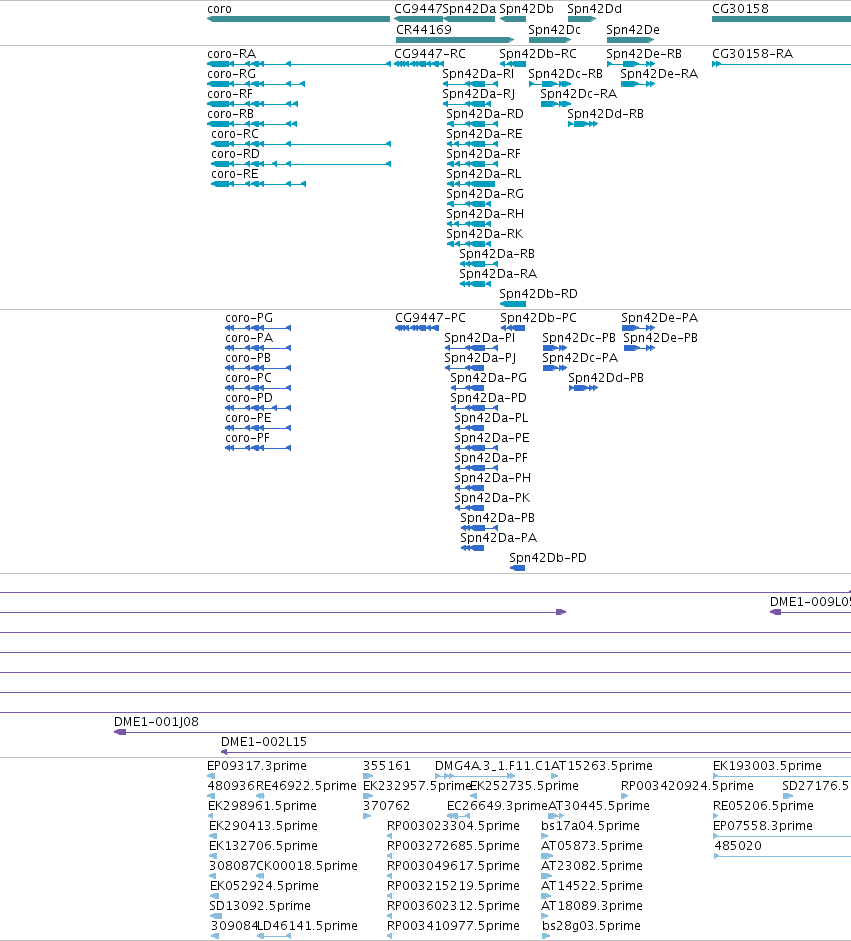Select transcript Spn42Da-RD
Viewport: 851px width, 941px height.
point(485,114)
